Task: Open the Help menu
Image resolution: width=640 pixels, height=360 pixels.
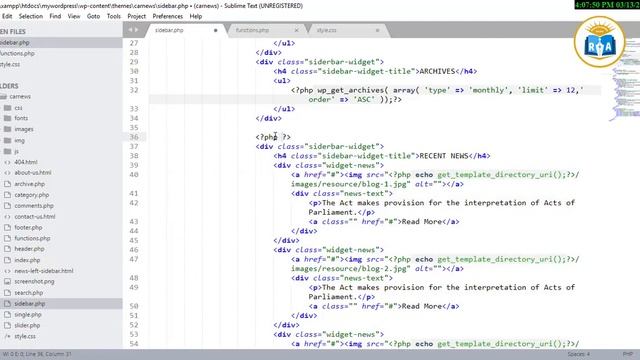Action: coord(196,16)
